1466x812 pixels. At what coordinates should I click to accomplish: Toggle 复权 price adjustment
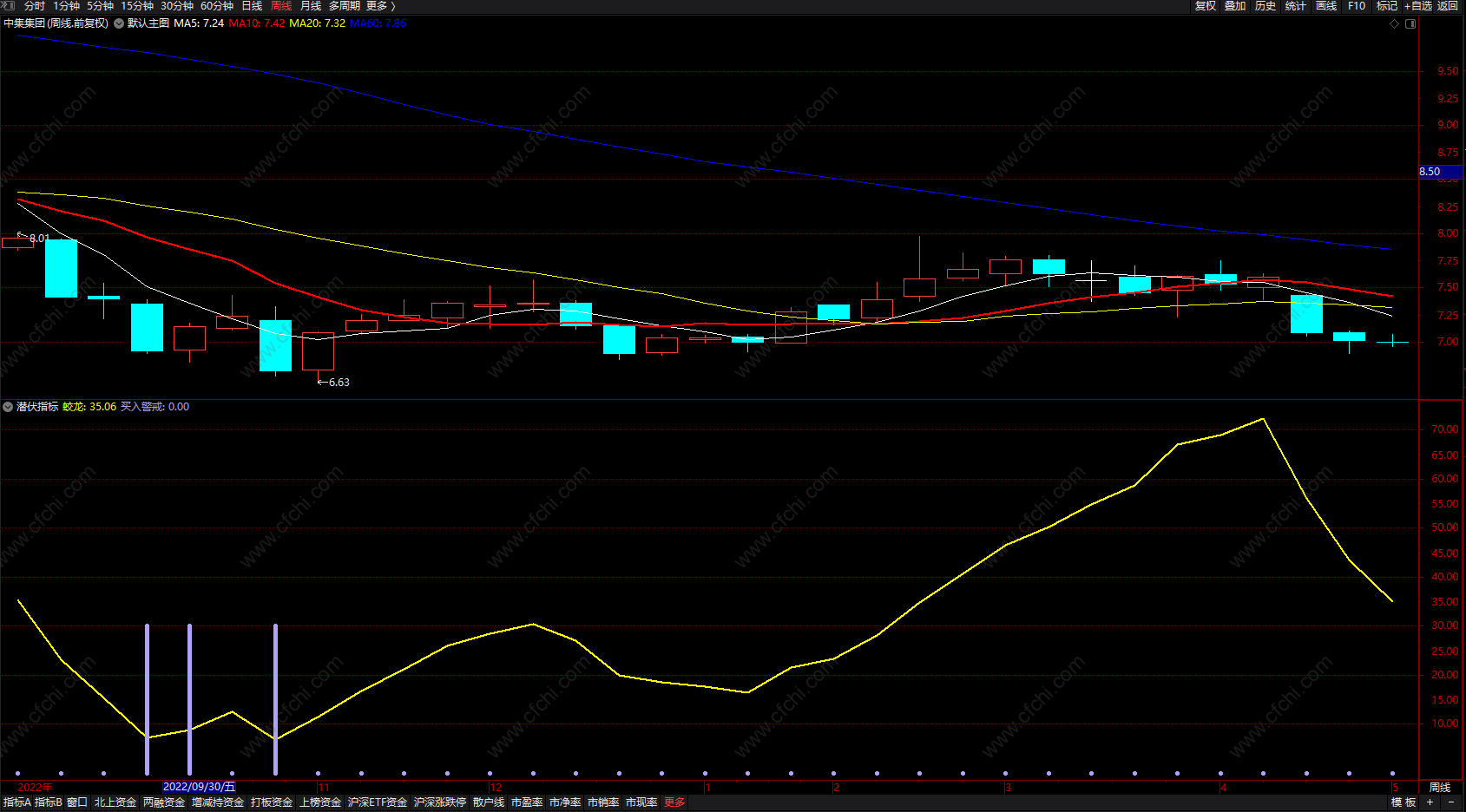(x=1205, y=6)
